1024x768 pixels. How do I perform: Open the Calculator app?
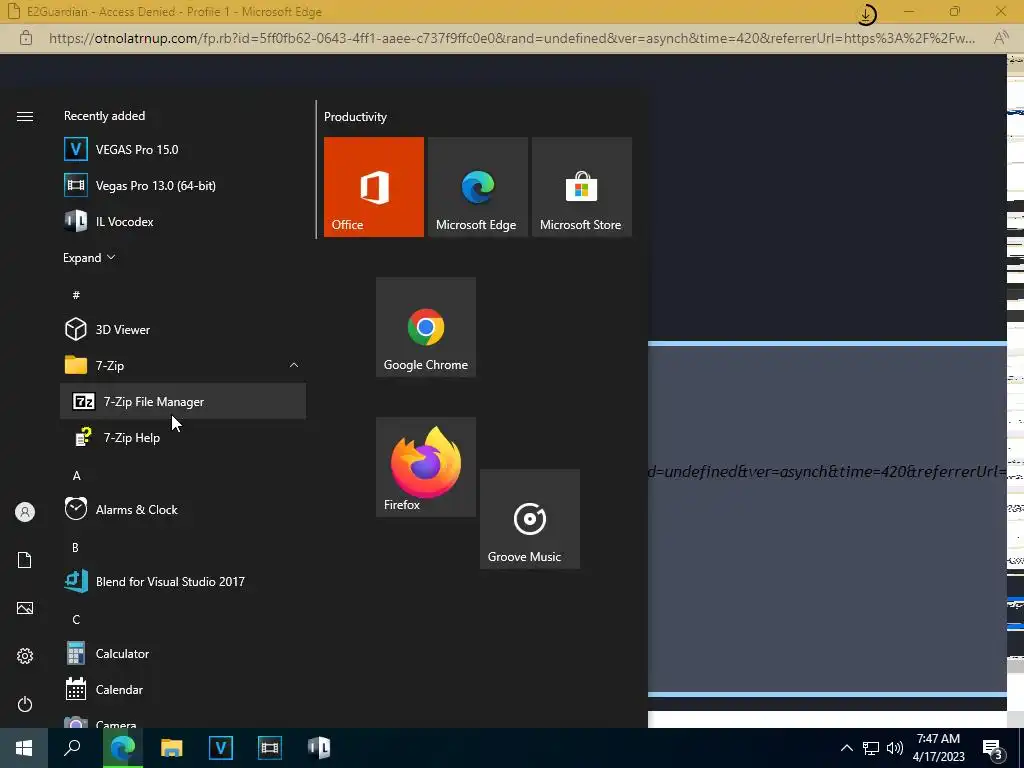(183, 653)
